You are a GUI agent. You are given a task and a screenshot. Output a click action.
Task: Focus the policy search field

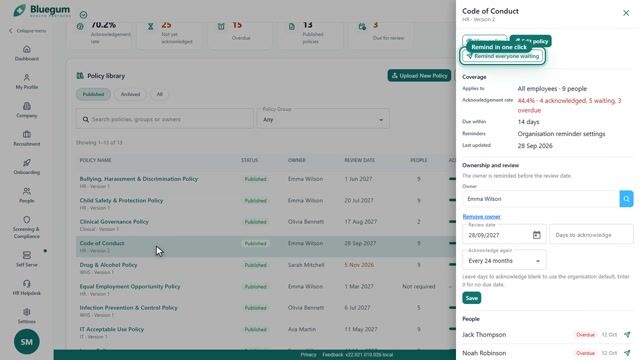pos(164,120)
